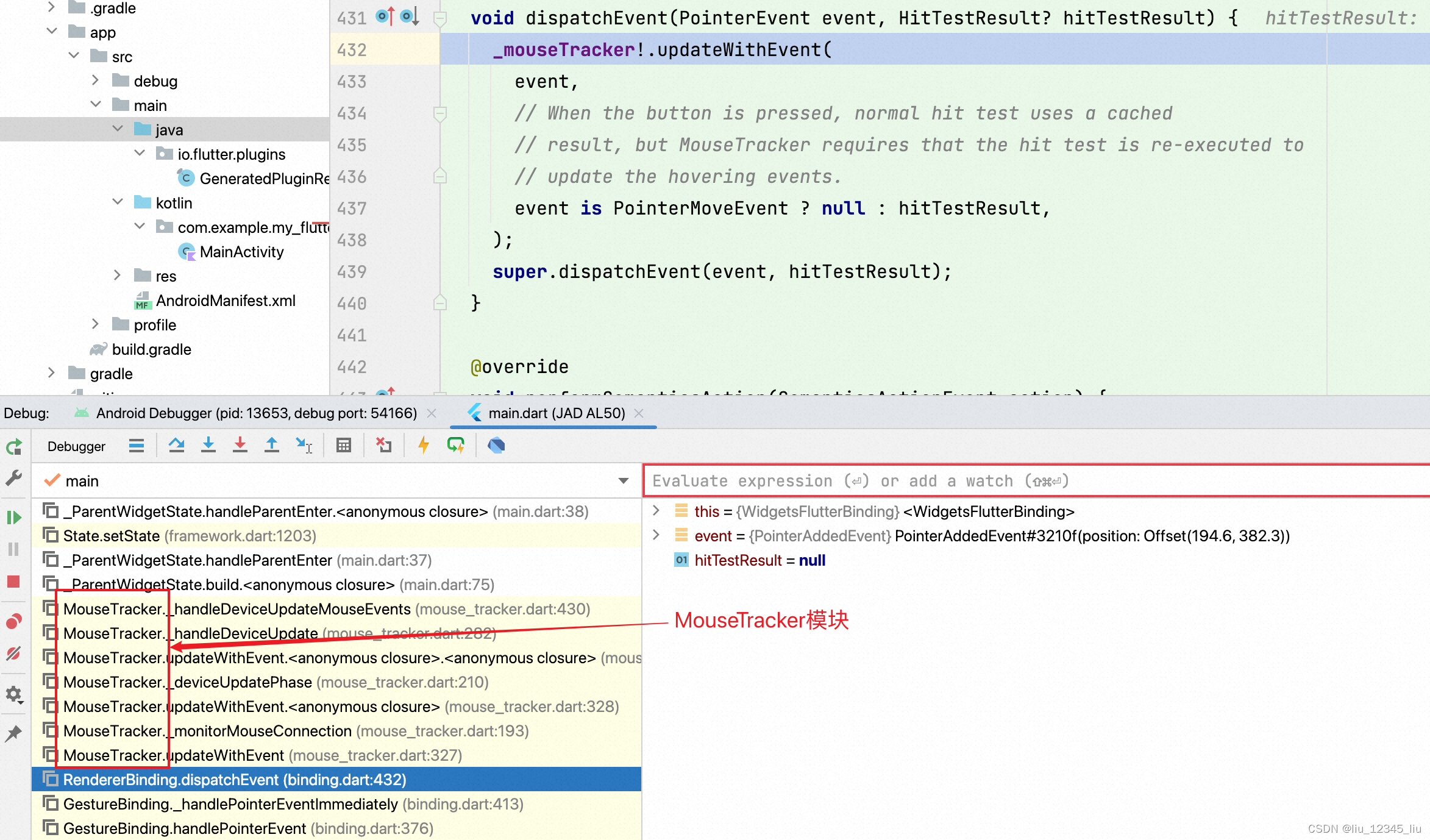The width and height of the screenshot is (1430, 840).
Task: Select the main.dart (JAD AL50) tab
Action: 556,413
